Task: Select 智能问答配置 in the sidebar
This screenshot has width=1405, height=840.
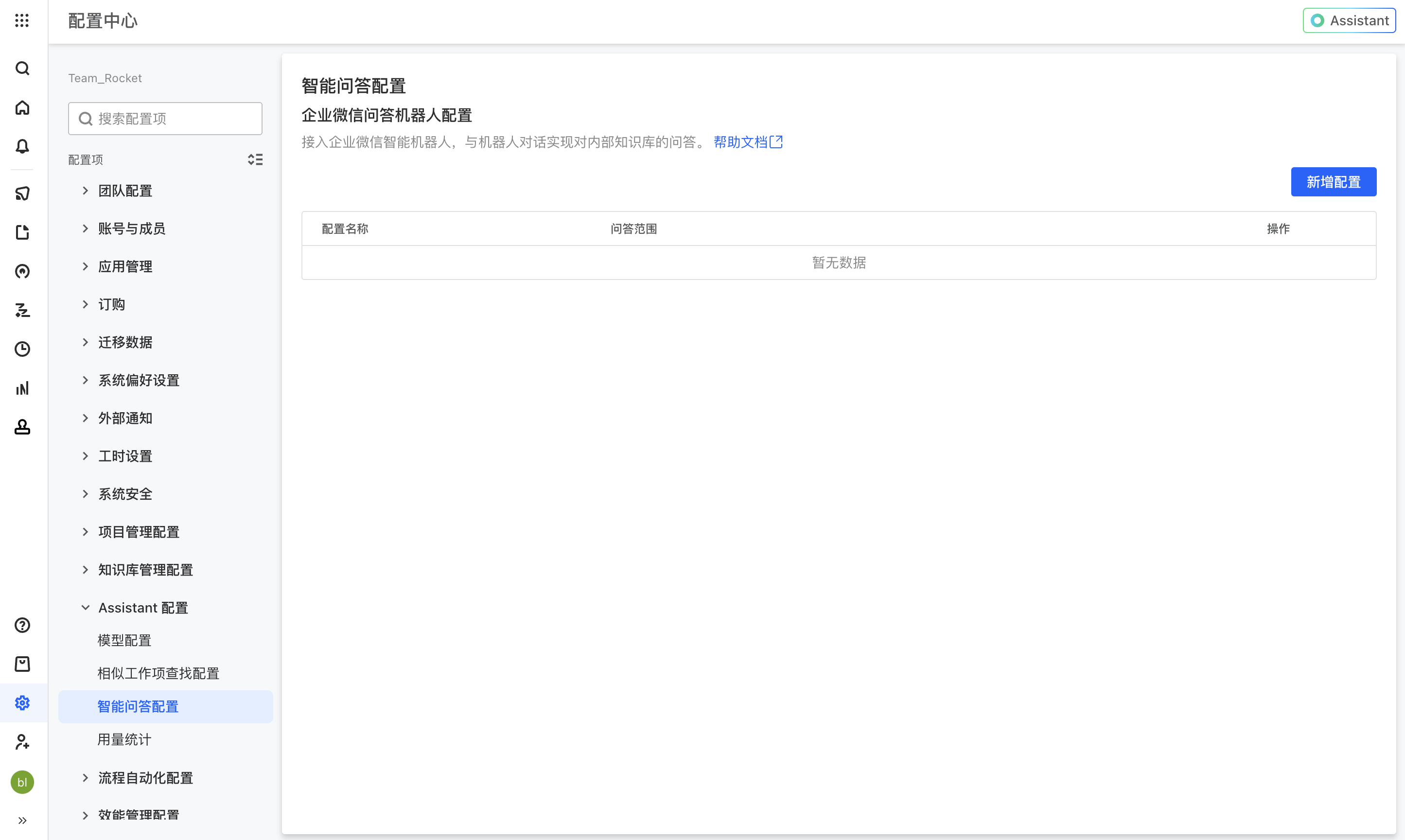Action: [166, 707]
